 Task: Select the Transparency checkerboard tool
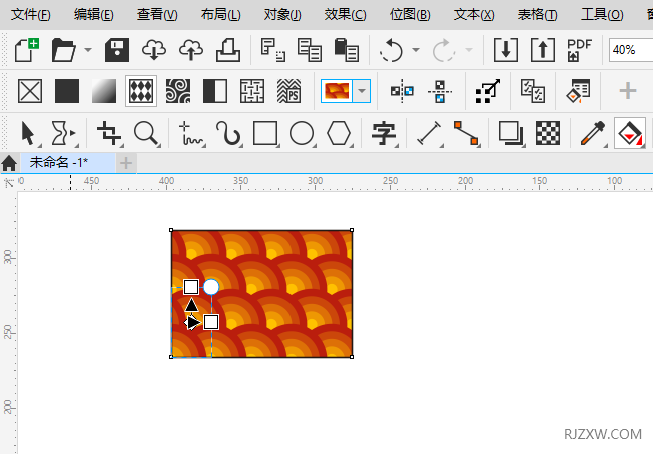(x=548, y=133)
